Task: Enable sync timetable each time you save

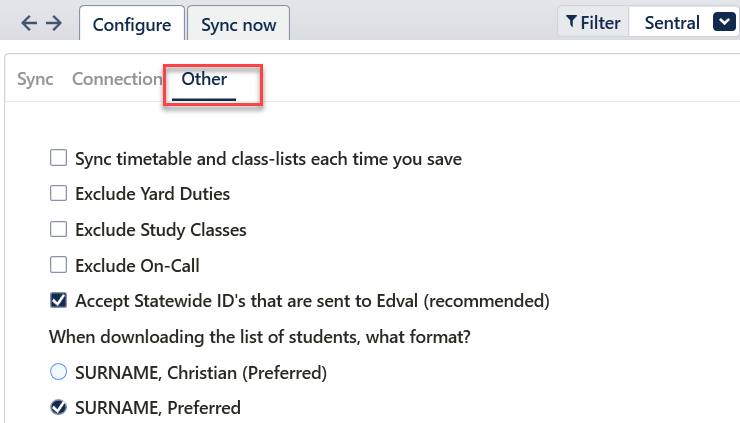Action: click(x=58, y=158)
